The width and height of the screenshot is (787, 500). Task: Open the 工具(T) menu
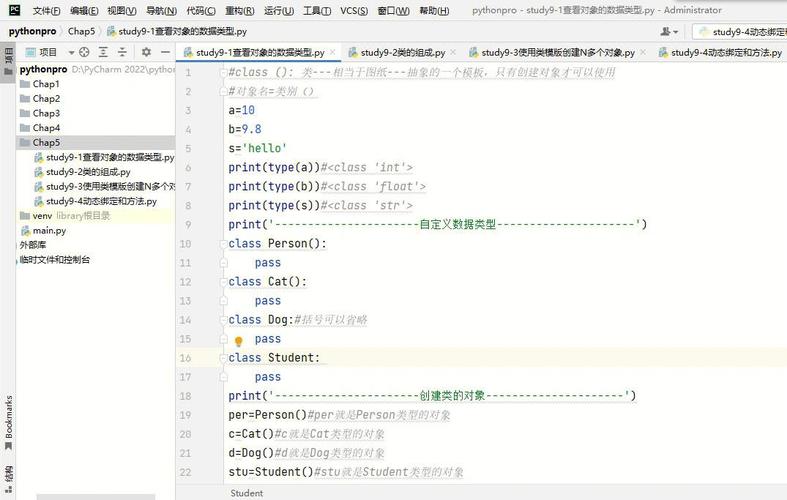(317, 11)
